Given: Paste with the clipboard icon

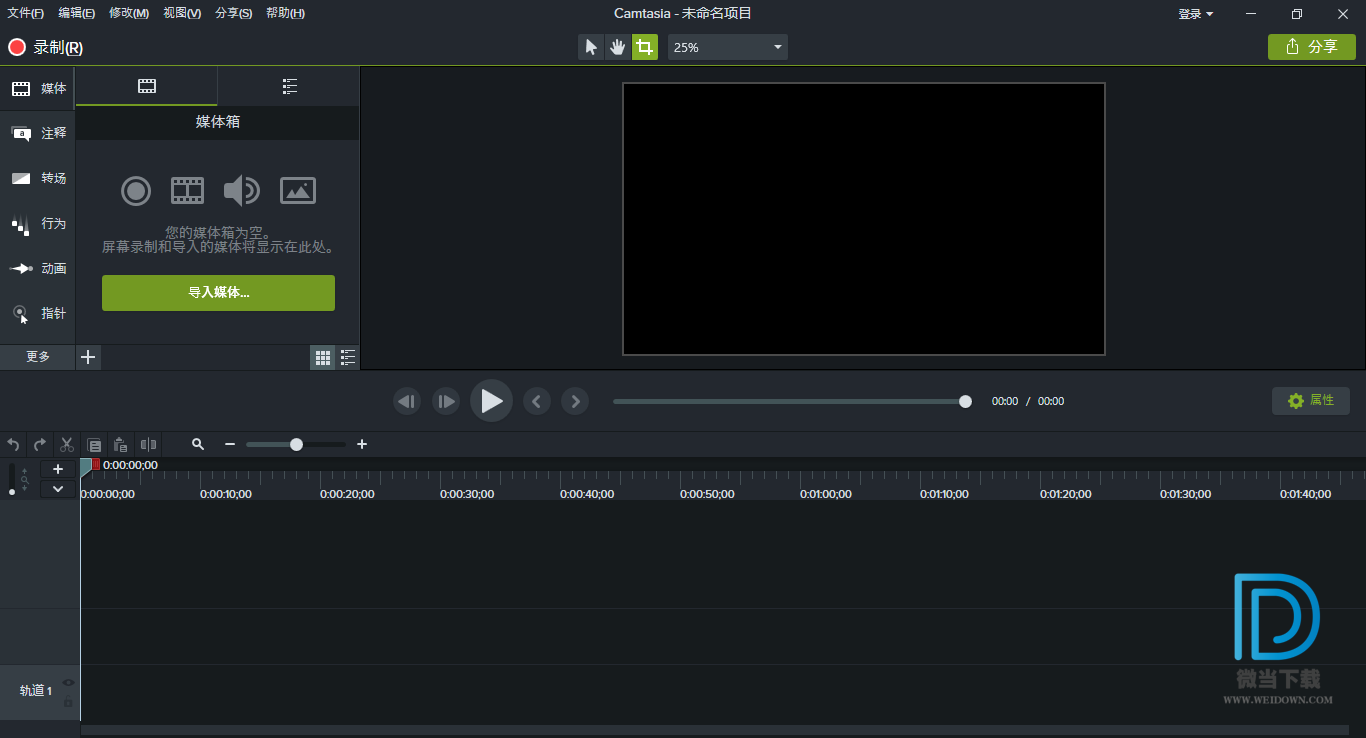Looking at the screenshot, I should [x=121, y=445].
